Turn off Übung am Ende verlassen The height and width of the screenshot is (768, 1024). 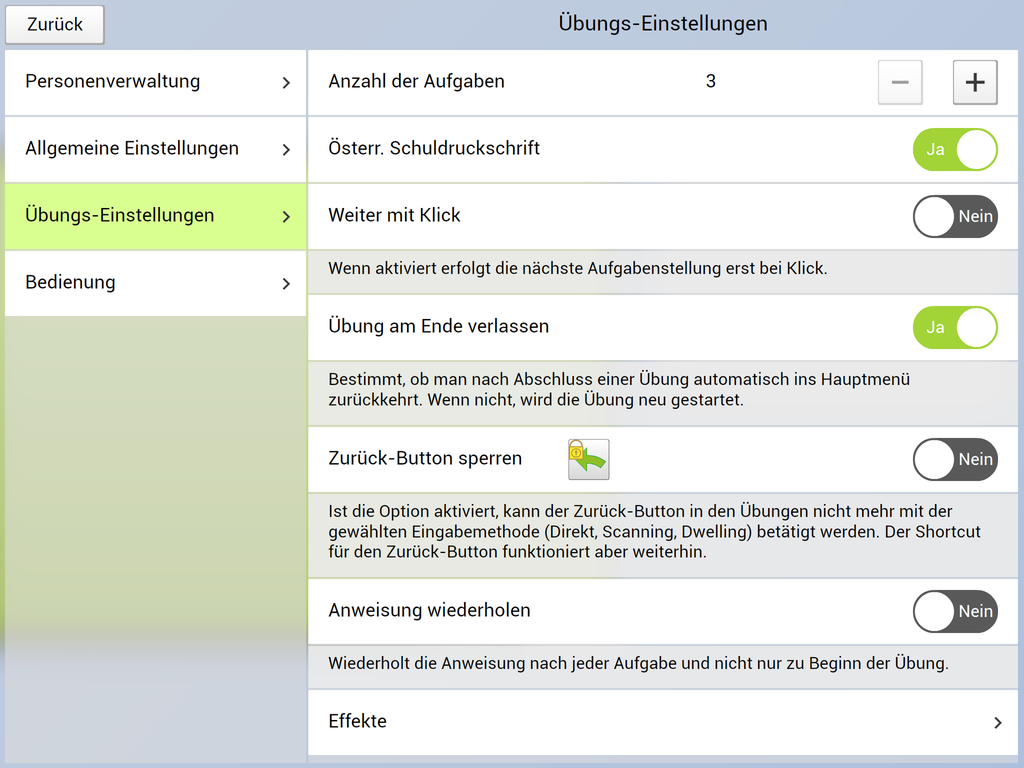[955, 327]
